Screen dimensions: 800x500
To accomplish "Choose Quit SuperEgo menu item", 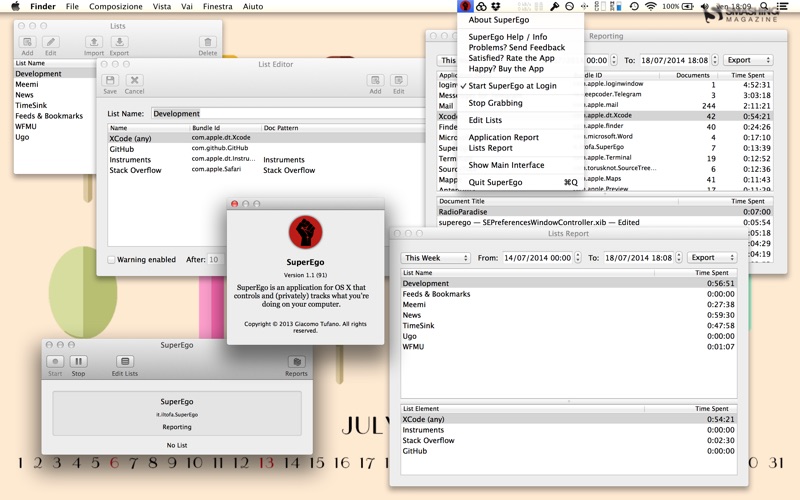I will (520, 182).
